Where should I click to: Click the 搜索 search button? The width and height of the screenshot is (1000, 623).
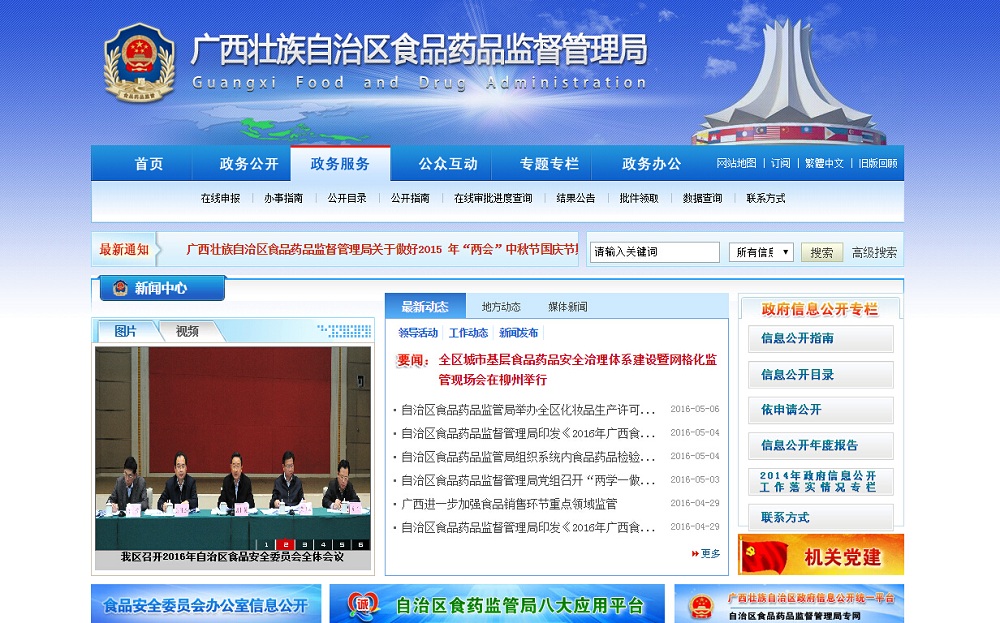coord(821,253)
